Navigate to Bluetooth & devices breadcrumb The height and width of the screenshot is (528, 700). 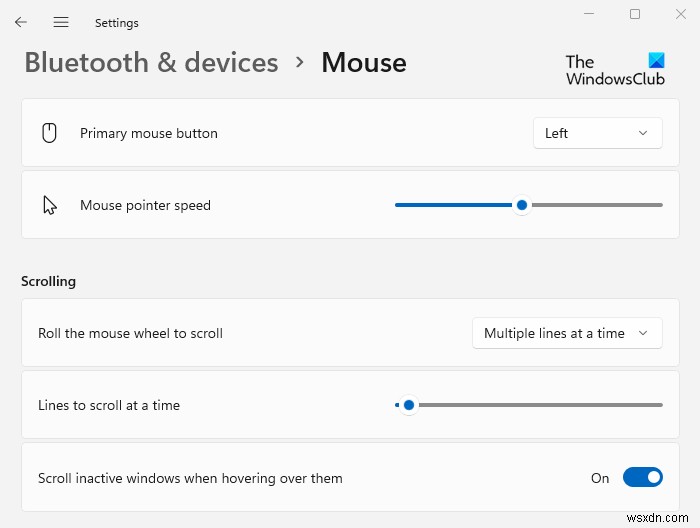tap(151, 62)
